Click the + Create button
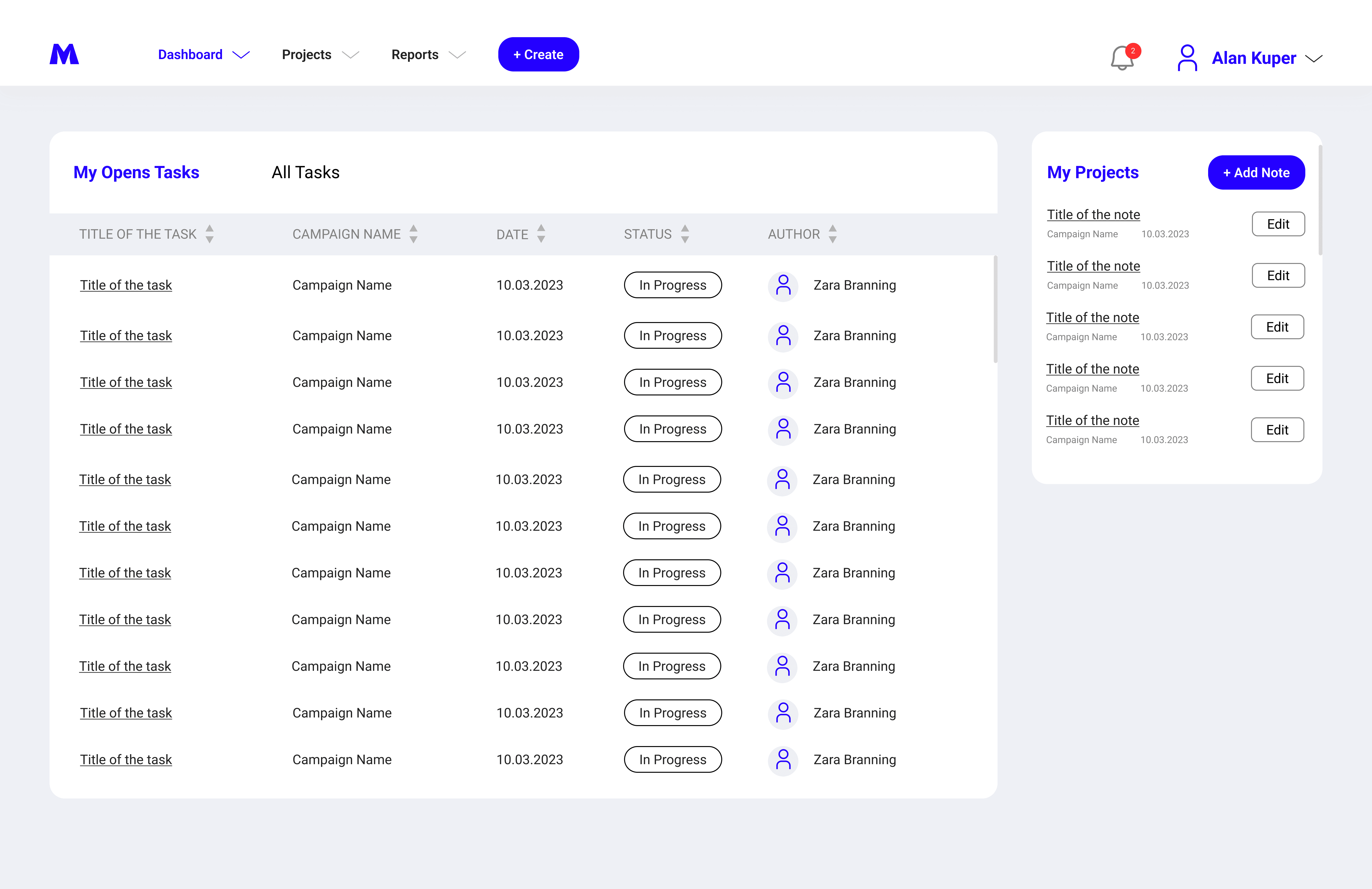This screenshot has width=1372, height=889. pos(538,54)
